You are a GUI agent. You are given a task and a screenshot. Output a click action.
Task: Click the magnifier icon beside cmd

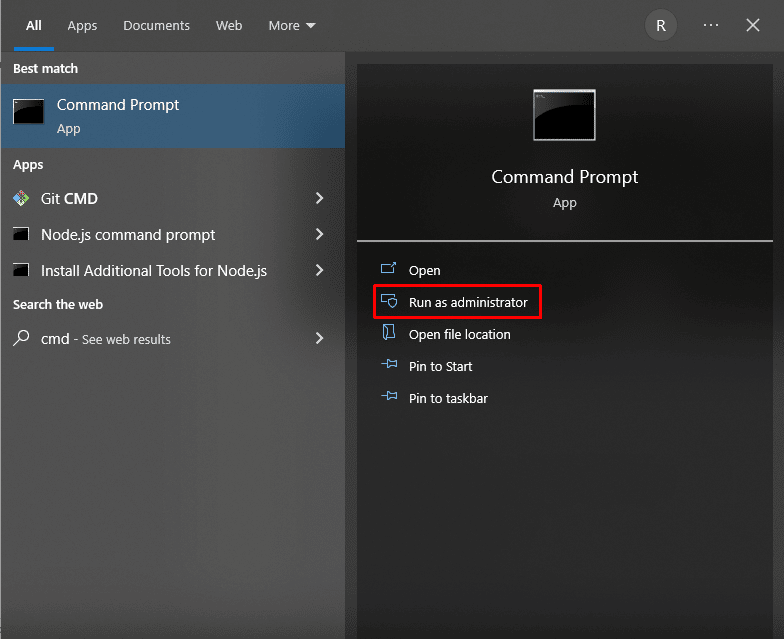(21, 338)
